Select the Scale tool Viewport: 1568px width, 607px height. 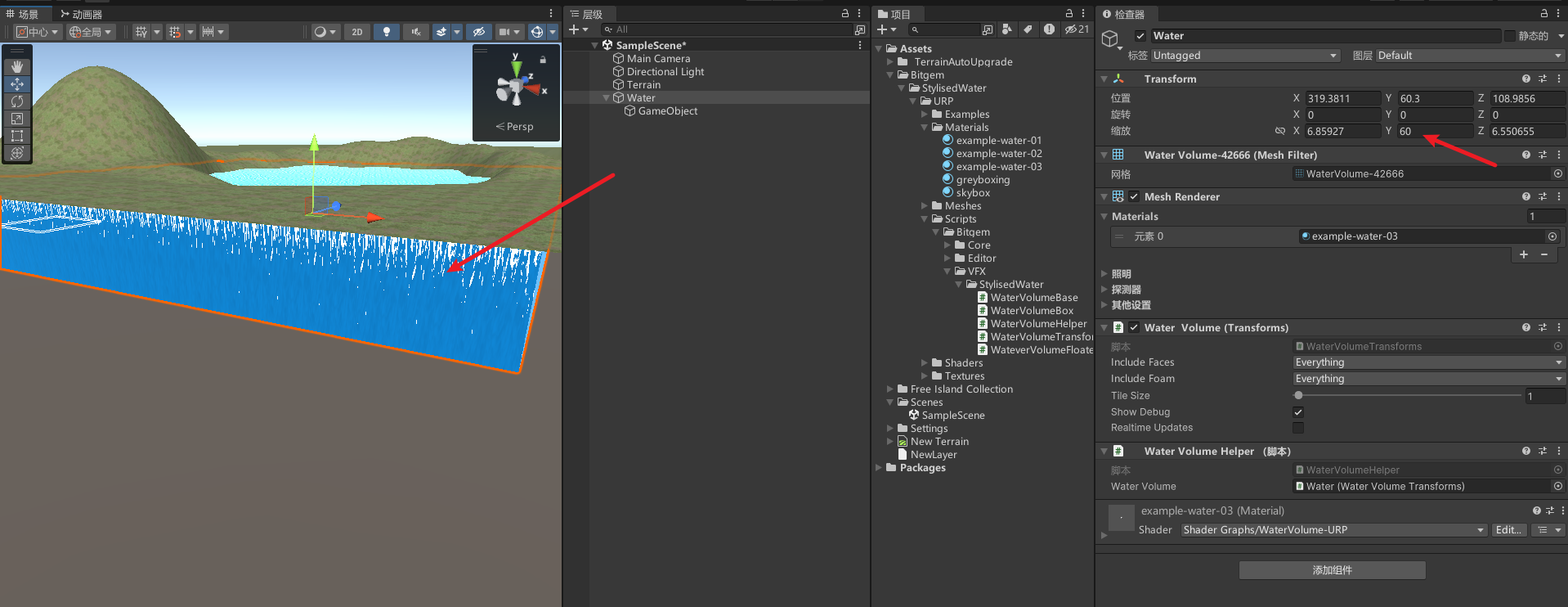16,119
